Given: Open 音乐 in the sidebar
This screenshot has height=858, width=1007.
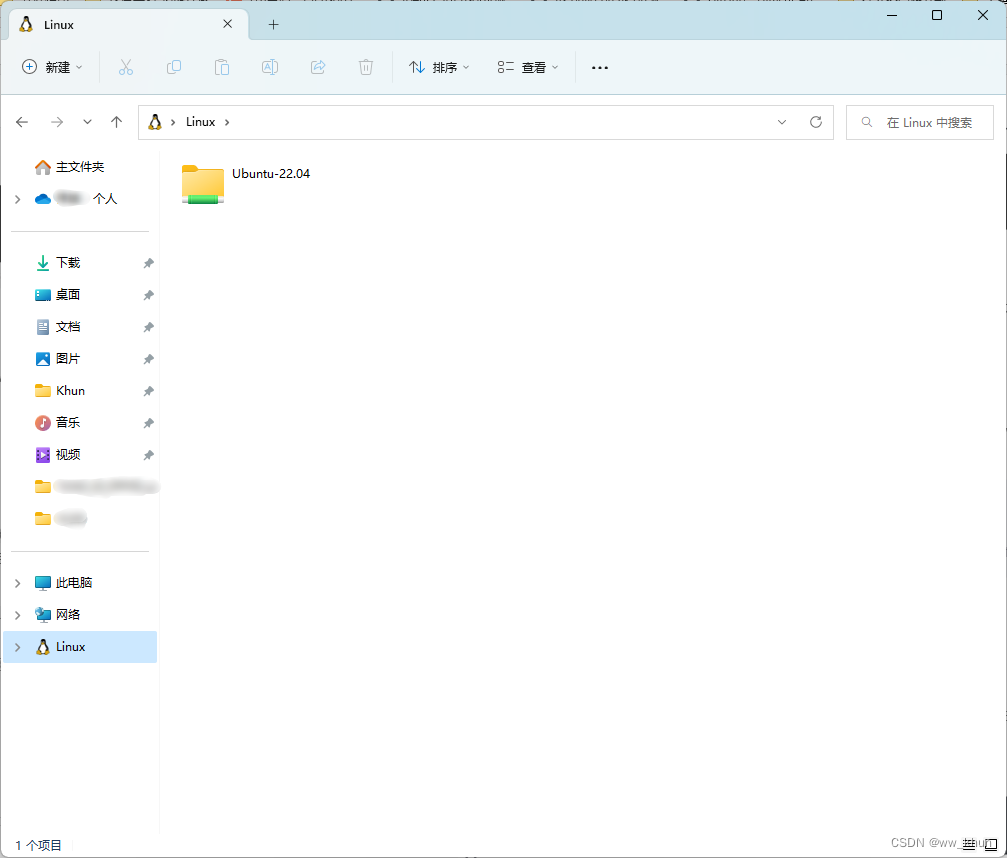Looking at the screenshot, I should pyautogui.click(x=80, y=423).
